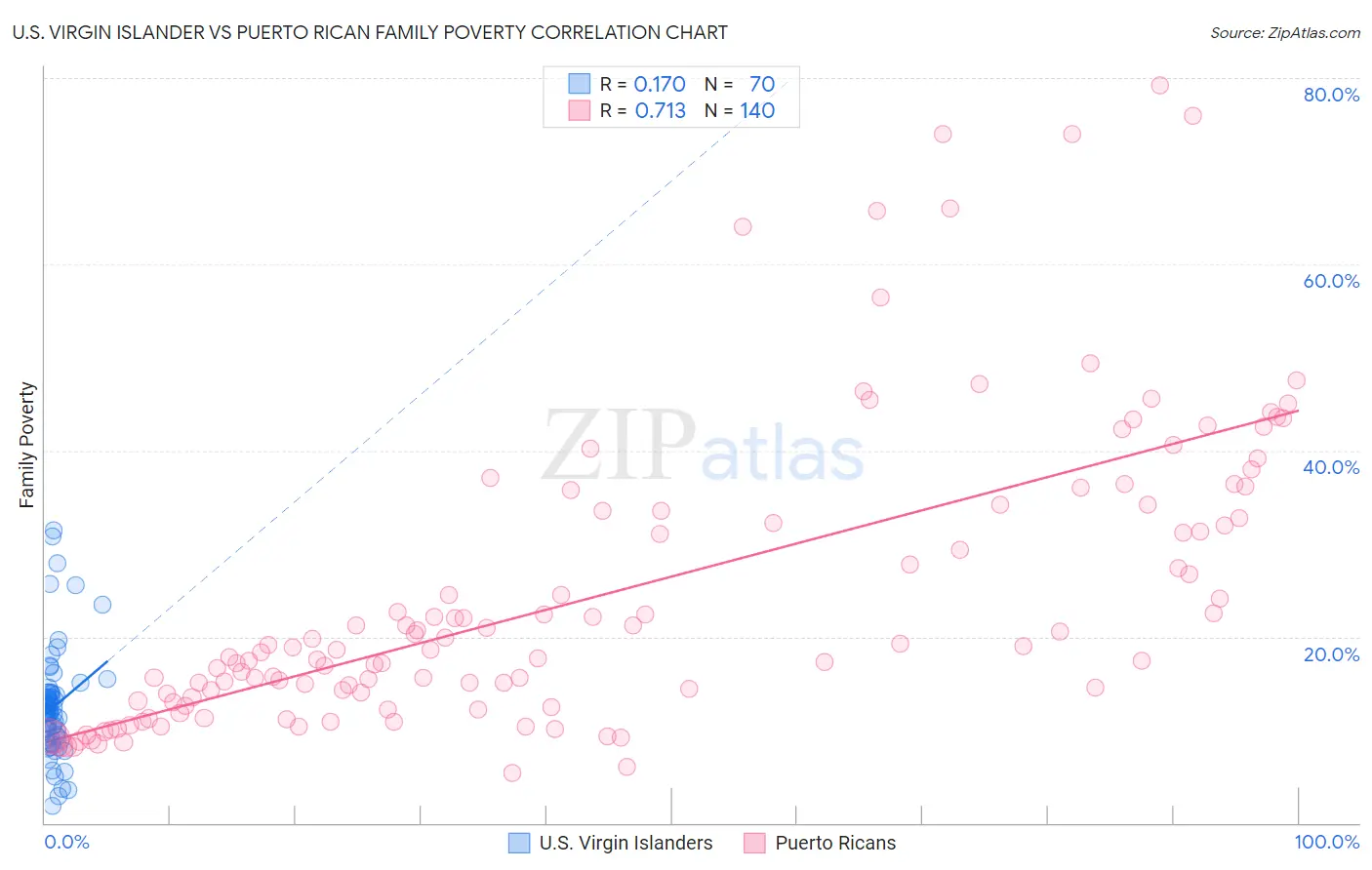Screen dimensions: 1372x870
Task: Click the N value 140 in the stats box
Action: (757, 110)
